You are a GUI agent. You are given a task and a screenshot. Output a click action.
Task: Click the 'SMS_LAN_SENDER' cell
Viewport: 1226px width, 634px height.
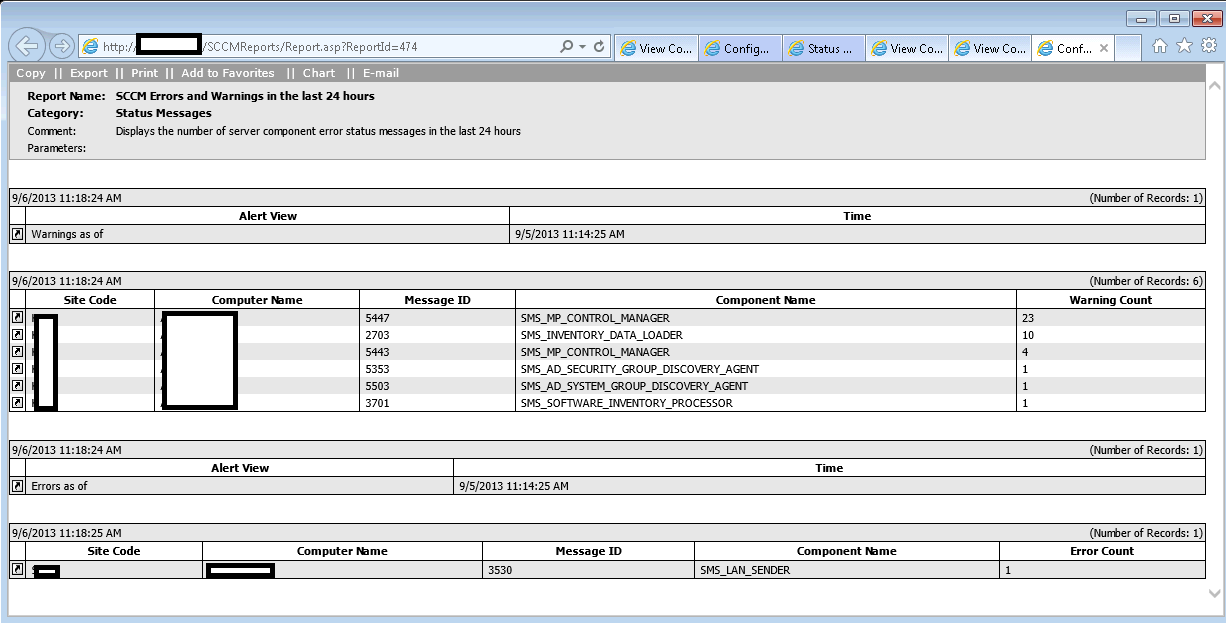click(846, 569)
